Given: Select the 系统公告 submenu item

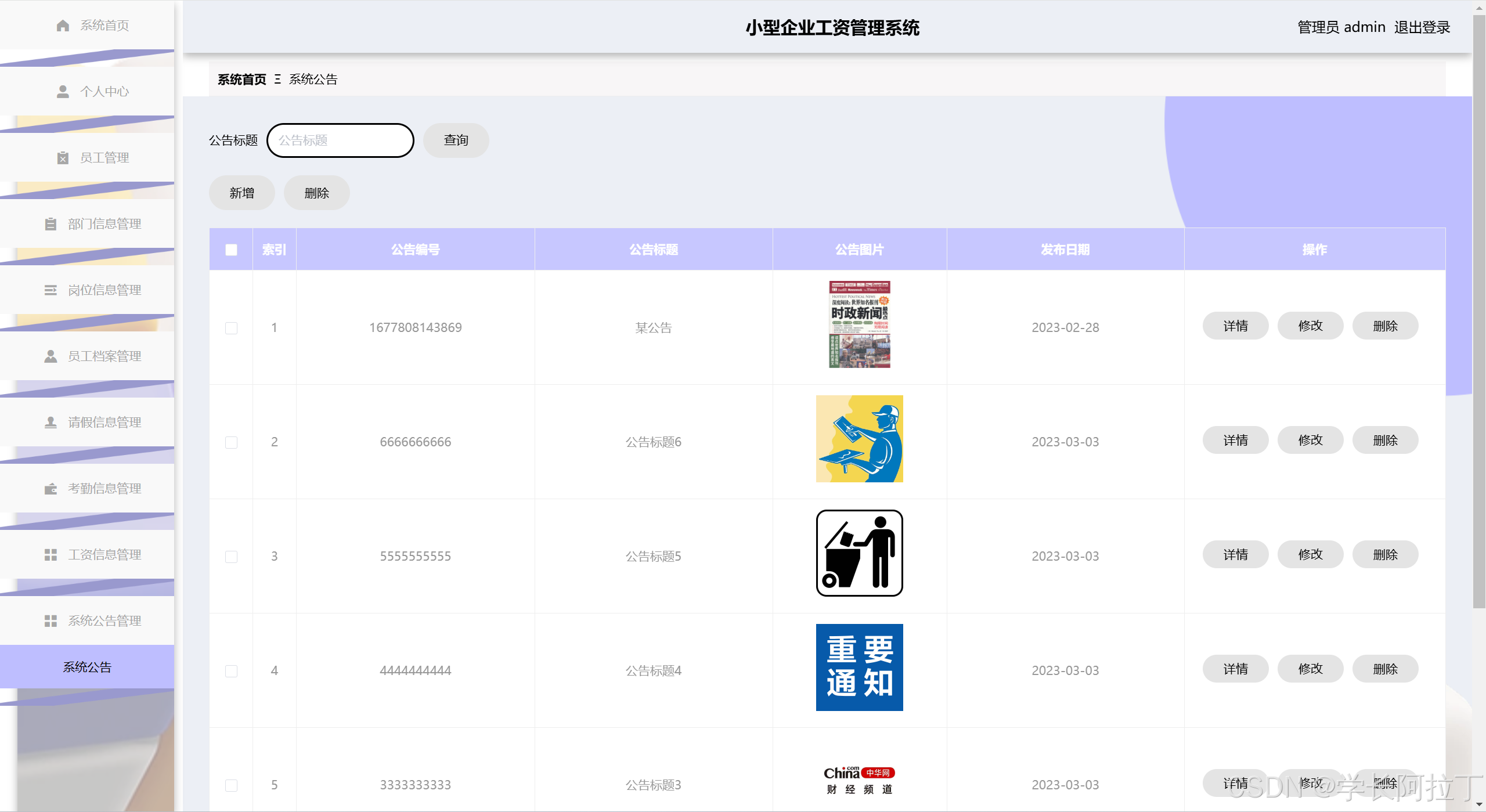Looking at the screenshot, I should click(87, 667).
